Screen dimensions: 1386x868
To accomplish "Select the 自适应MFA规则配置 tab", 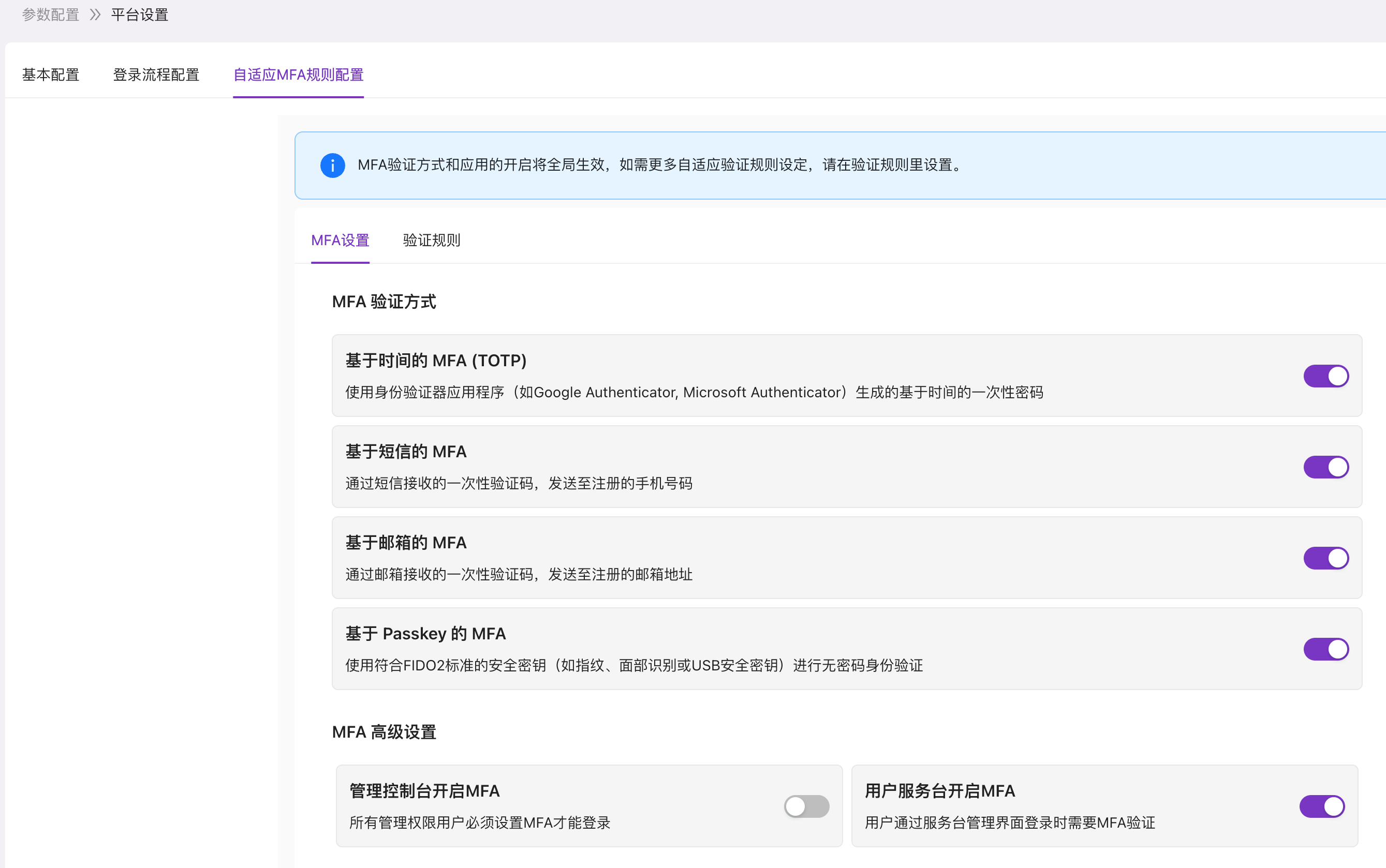I will point(298,74).
